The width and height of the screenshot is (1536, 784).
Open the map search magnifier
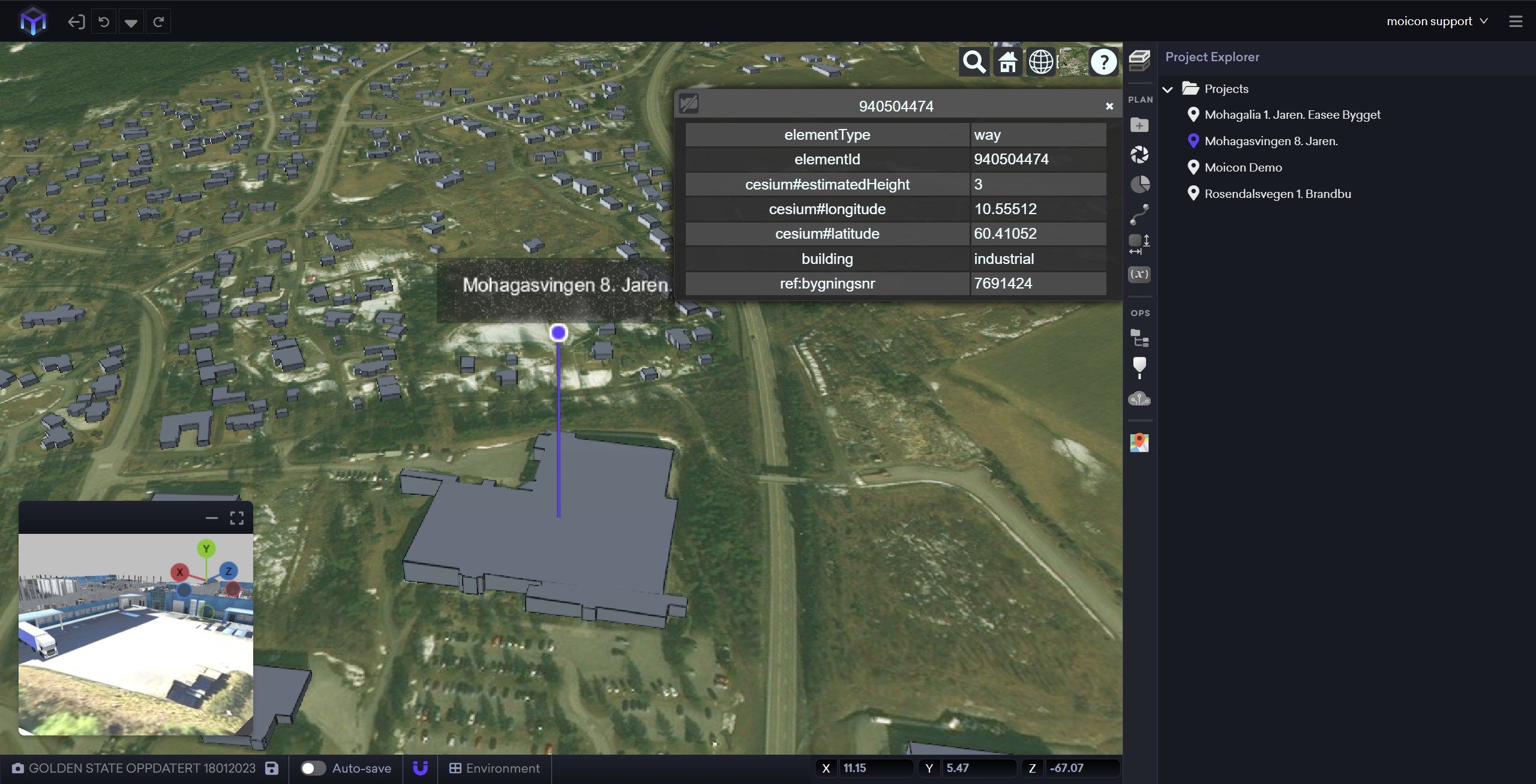click(973, 62)
